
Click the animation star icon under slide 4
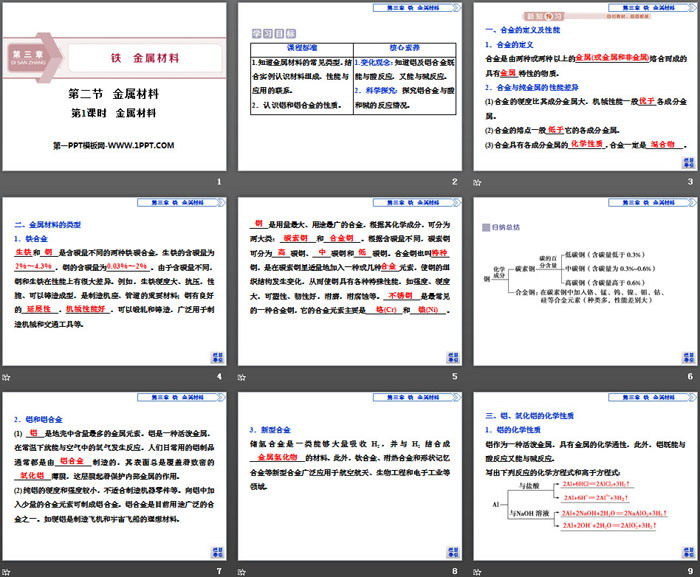[5, 376]
